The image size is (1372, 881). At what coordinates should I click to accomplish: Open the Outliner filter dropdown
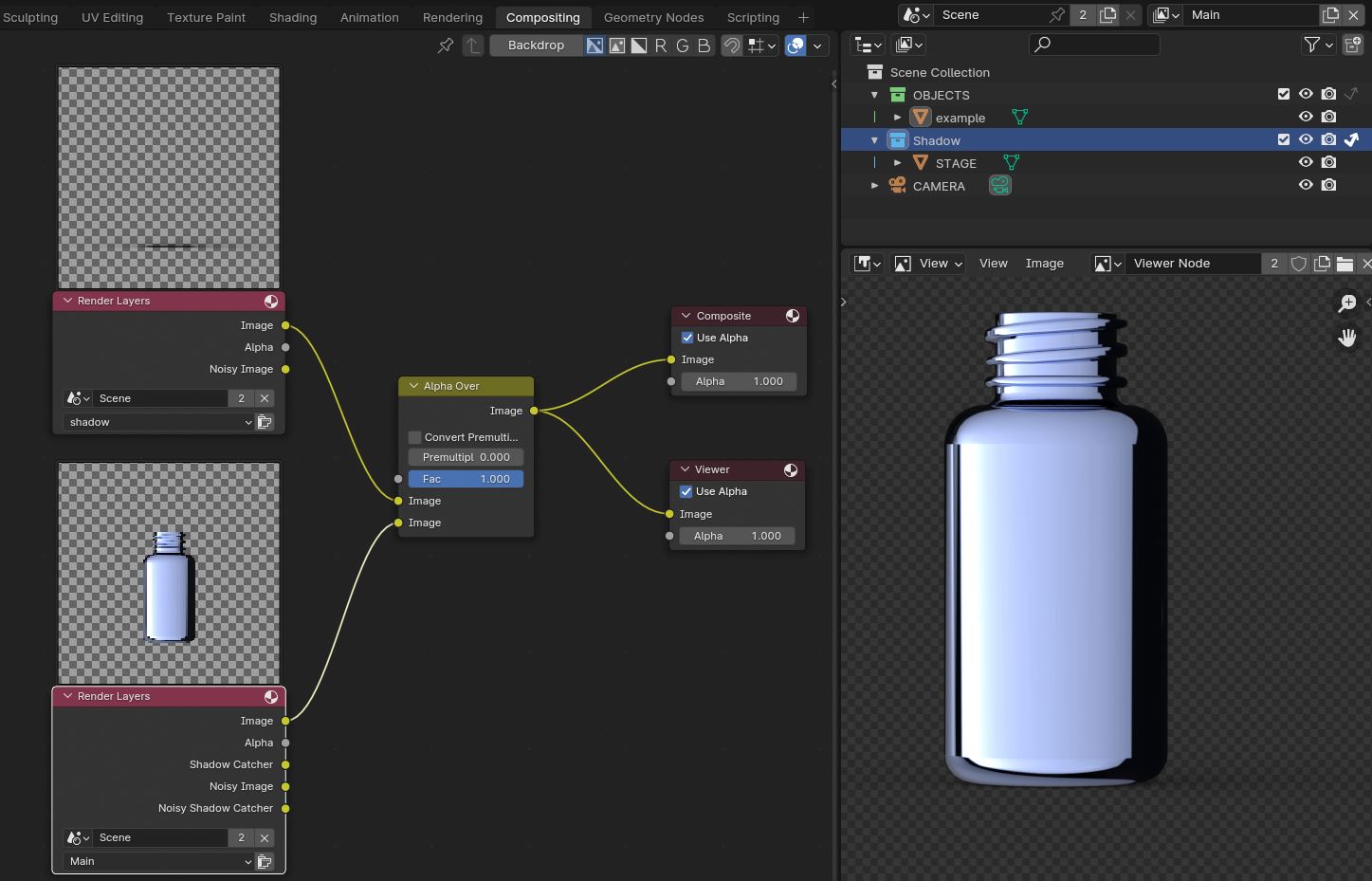point(1318,45)
